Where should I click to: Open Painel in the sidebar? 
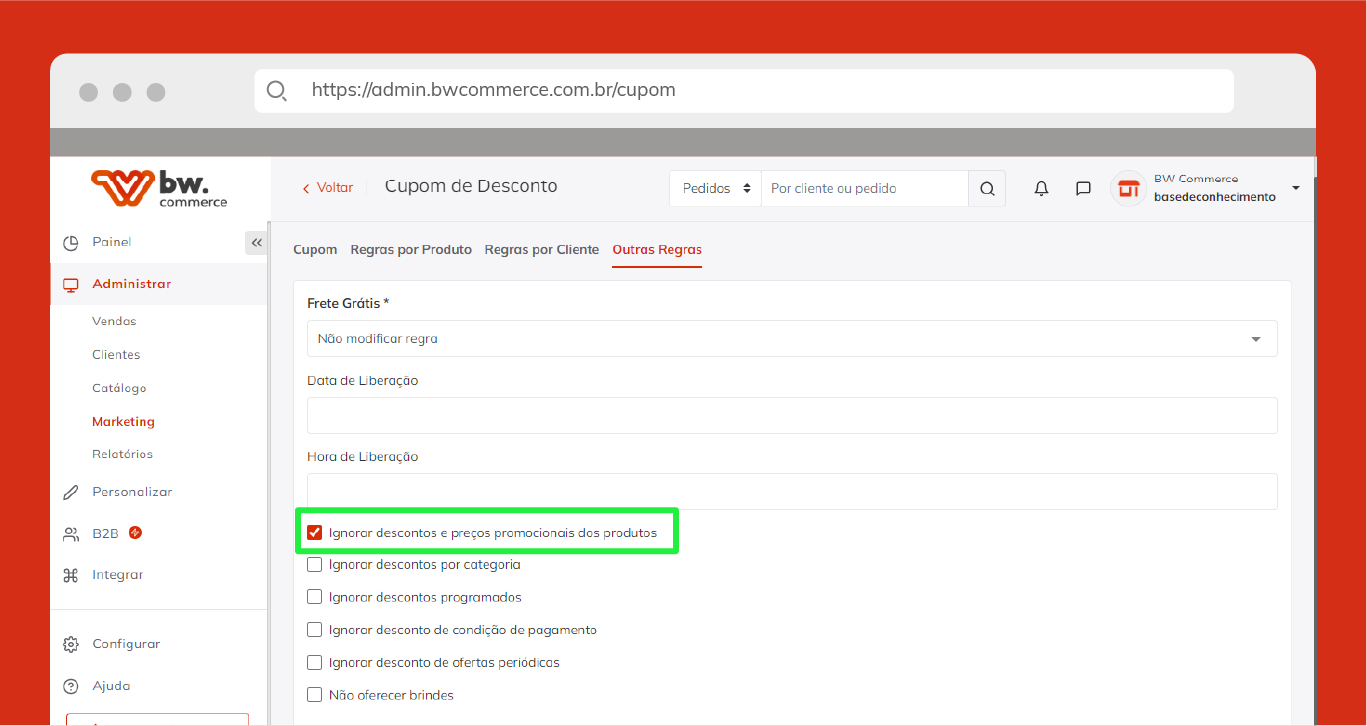pyautogui.click(x=112, y=242)
